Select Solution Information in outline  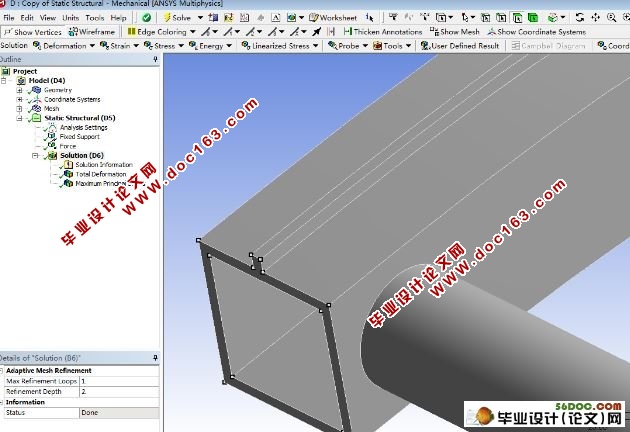click(x=104, y=165)
